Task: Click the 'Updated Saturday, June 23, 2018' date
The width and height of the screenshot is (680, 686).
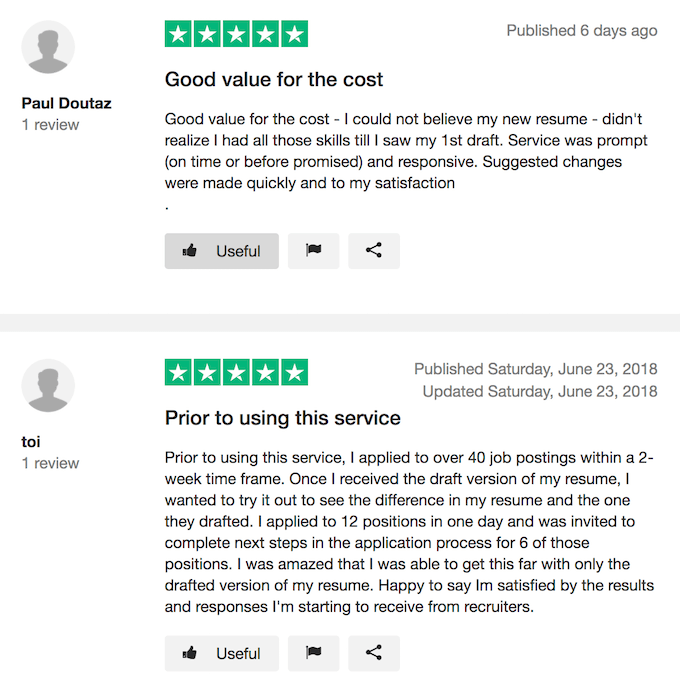Action: click(540, 391)
